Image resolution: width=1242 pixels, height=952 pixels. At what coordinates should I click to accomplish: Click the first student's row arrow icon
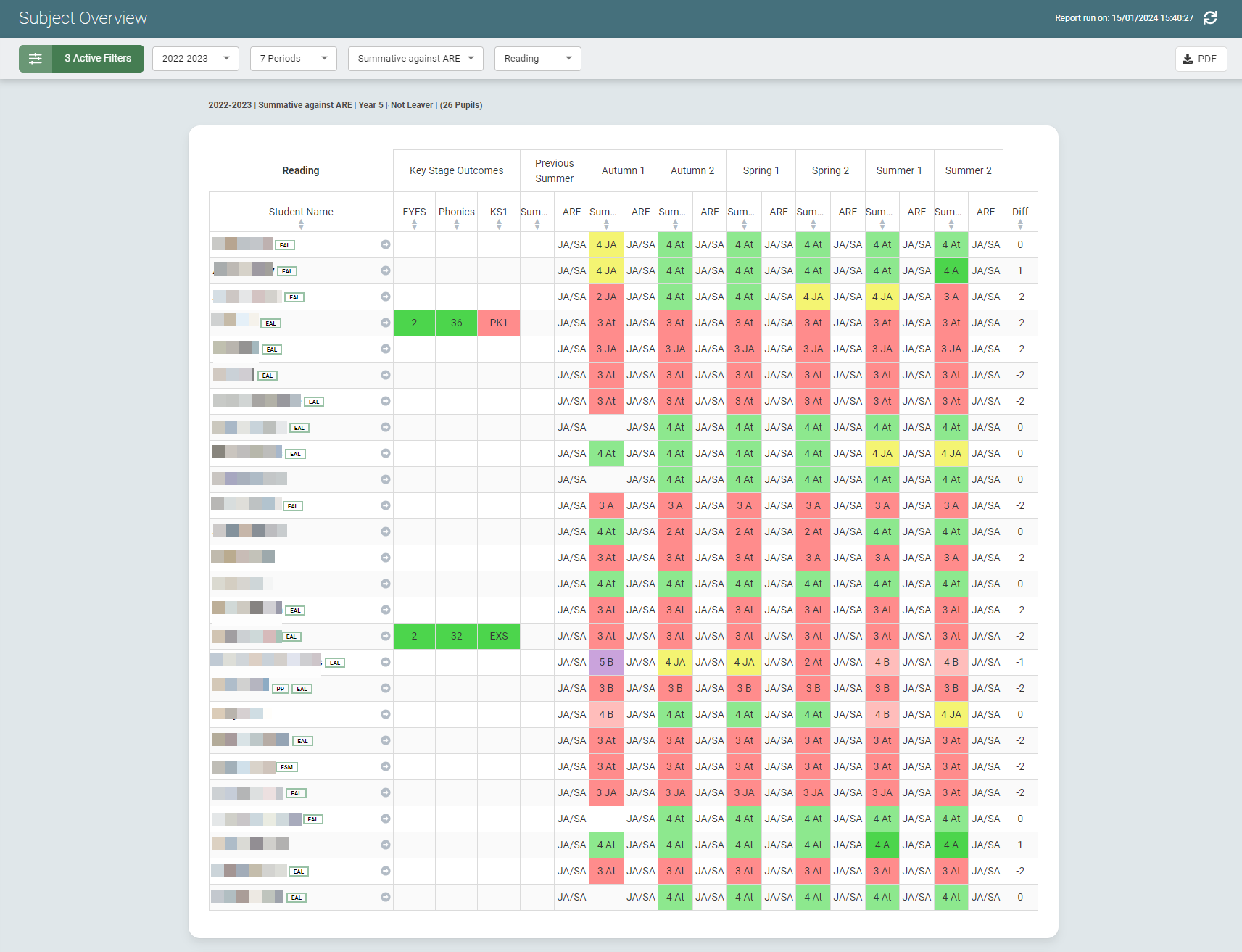pyautogui.click(x=386, y=245)
